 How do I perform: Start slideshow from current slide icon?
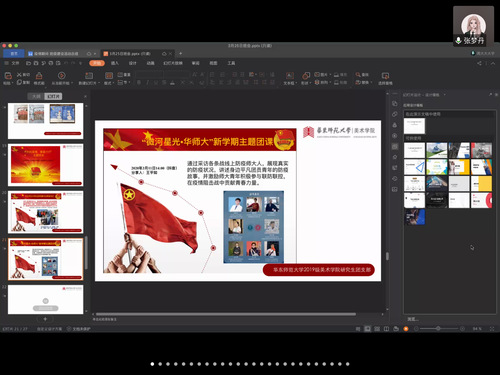click(61, 76)
